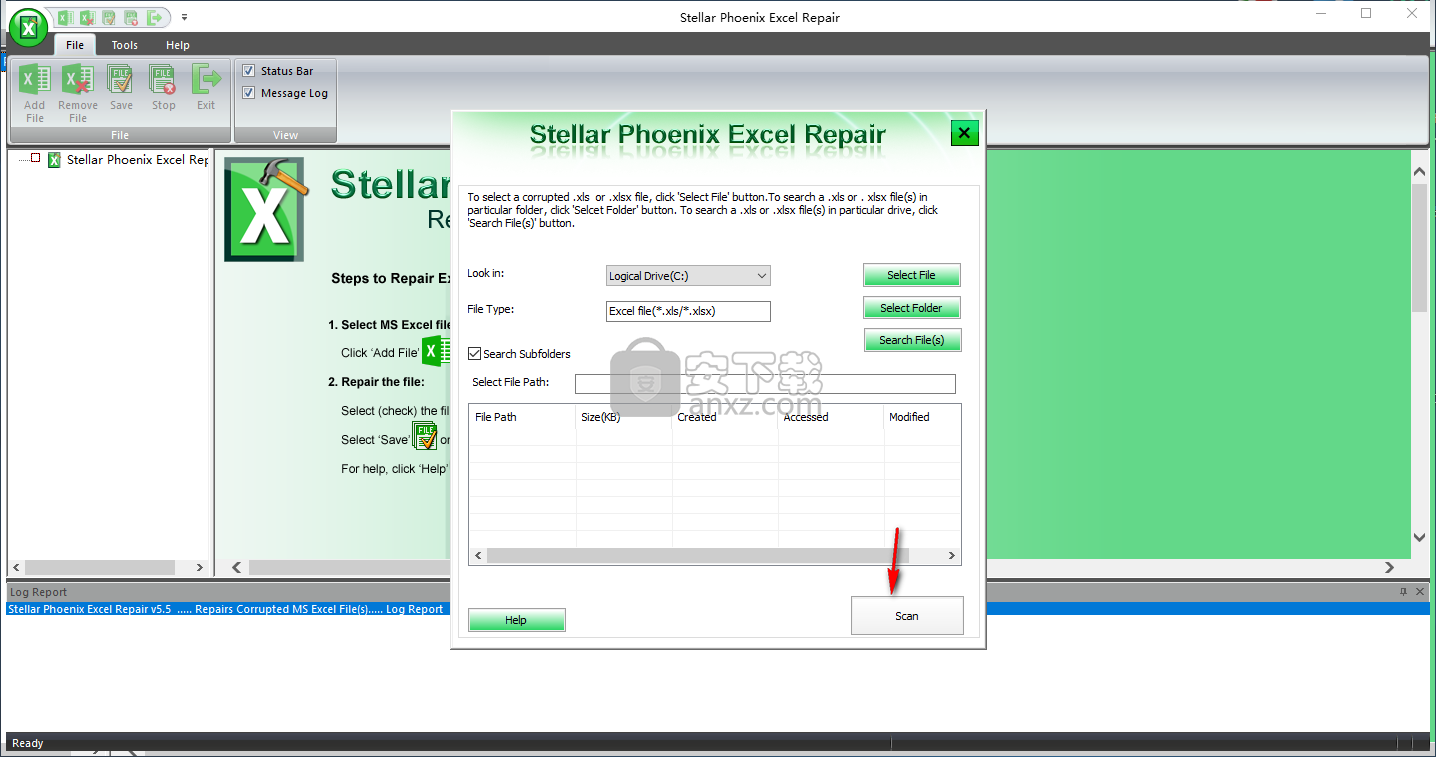Viewport: 1436px width, 757px height.
Task: Open the Help ribbon tab
Action: pyautogui.click(x=178, y=45)
